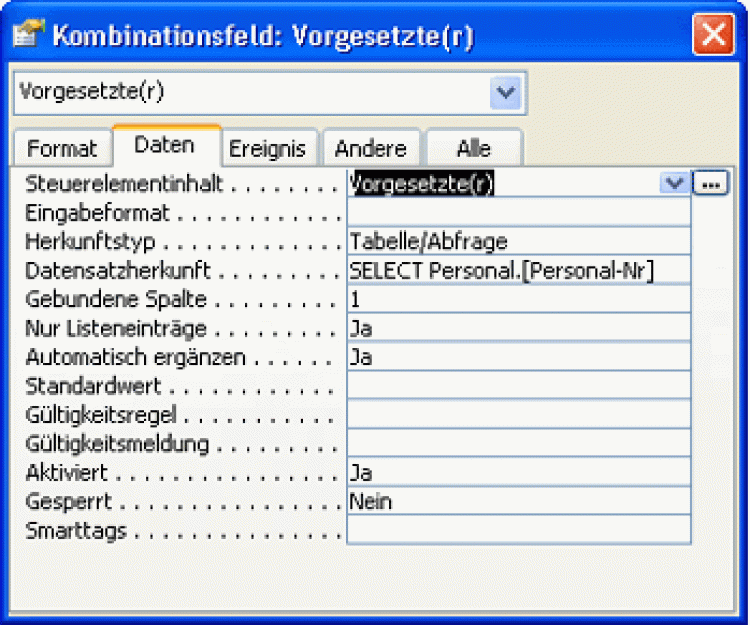Switch to the Format tab

62,149
